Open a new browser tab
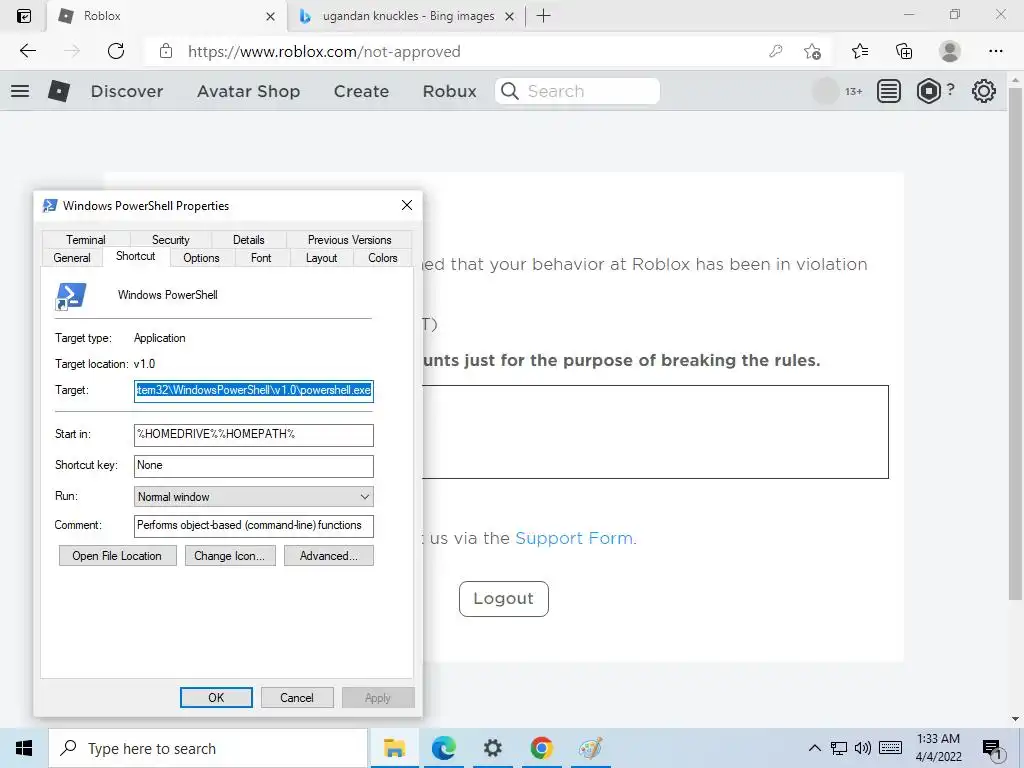 (543, 16)
